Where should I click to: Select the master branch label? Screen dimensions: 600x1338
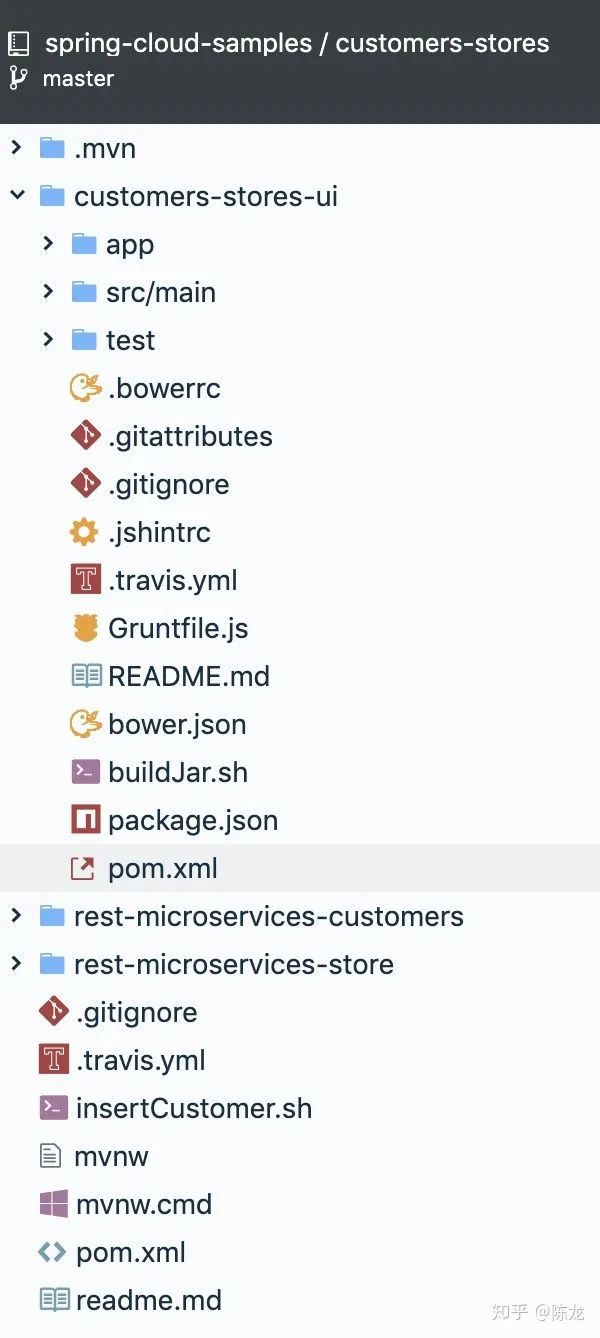(x=78, y=78)
